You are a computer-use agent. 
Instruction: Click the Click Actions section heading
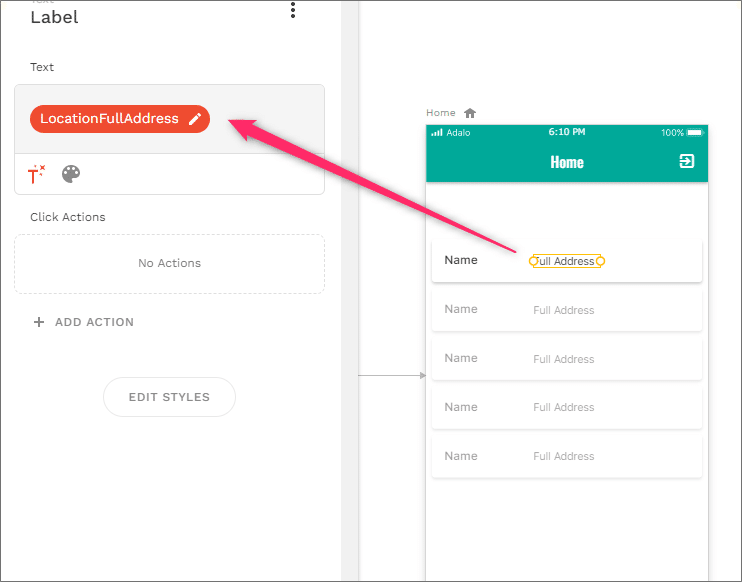coord(68,217)
